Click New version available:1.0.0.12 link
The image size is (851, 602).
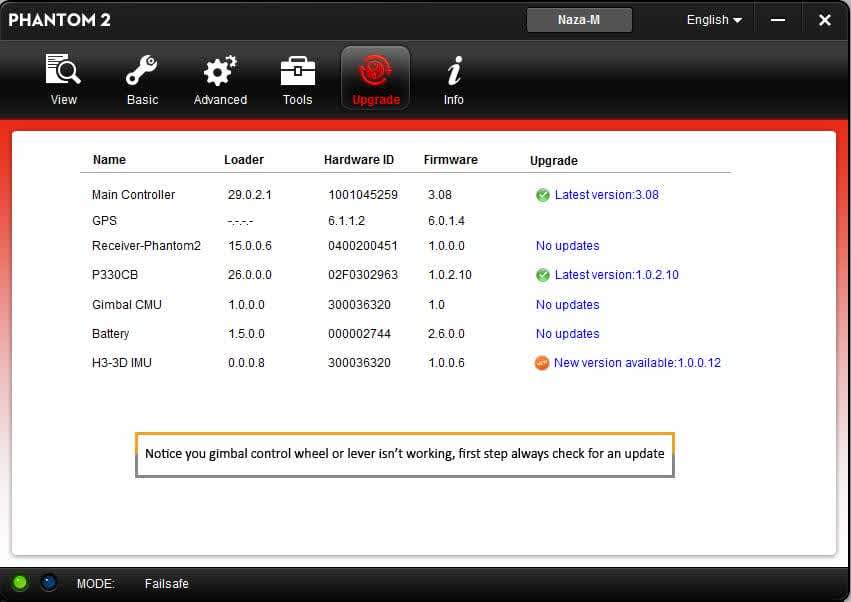[637, 363]
